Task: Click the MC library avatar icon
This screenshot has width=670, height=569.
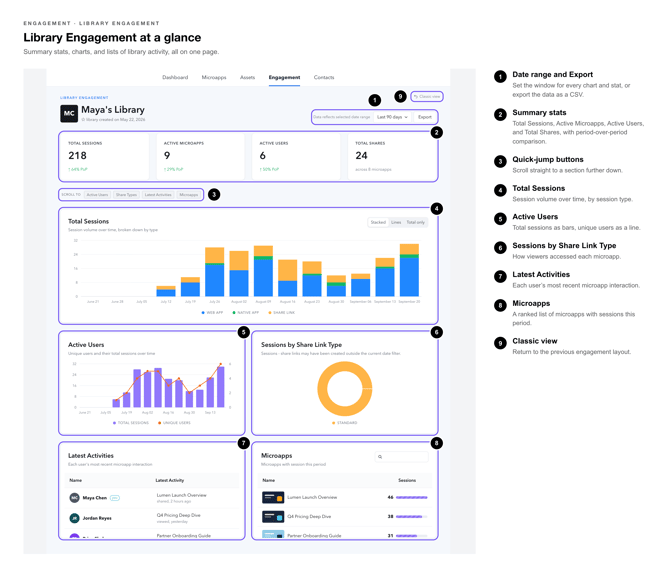Action: [x=69, y=114]
